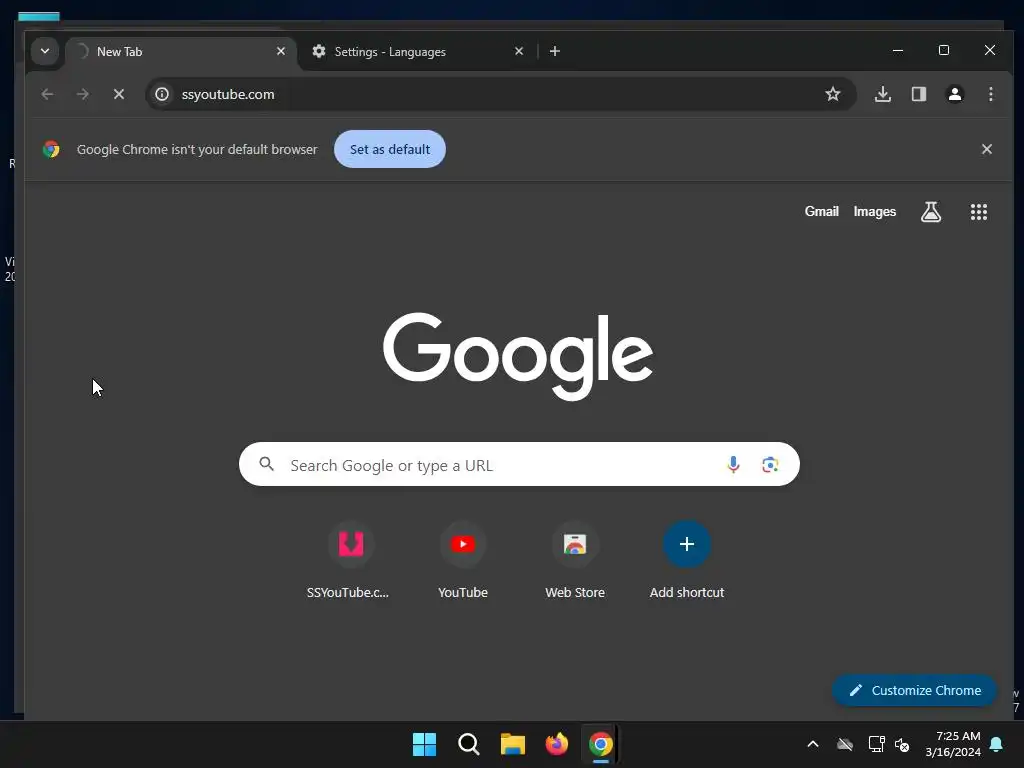This screenshot has width=1024, height=768.
Task: Dismiss the default browser infobar
Action: [x=987, y=149]
